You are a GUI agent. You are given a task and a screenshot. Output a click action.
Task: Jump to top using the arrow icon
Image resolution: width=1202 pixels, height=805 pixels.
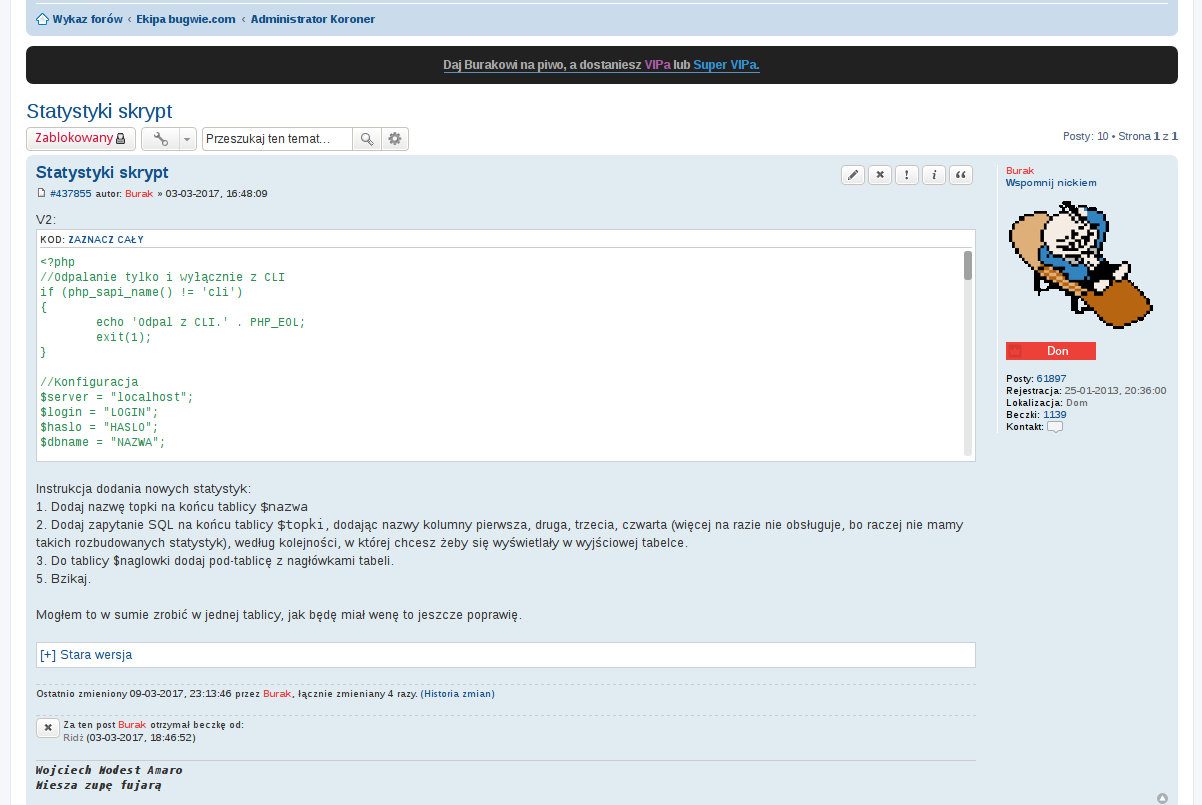tap(1162, 798)
